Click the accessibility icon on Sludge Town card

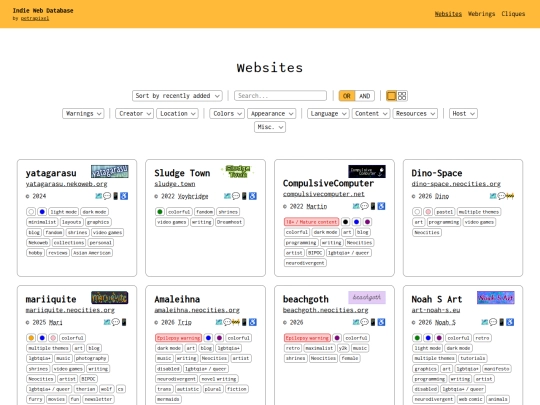tap(253, 196)
